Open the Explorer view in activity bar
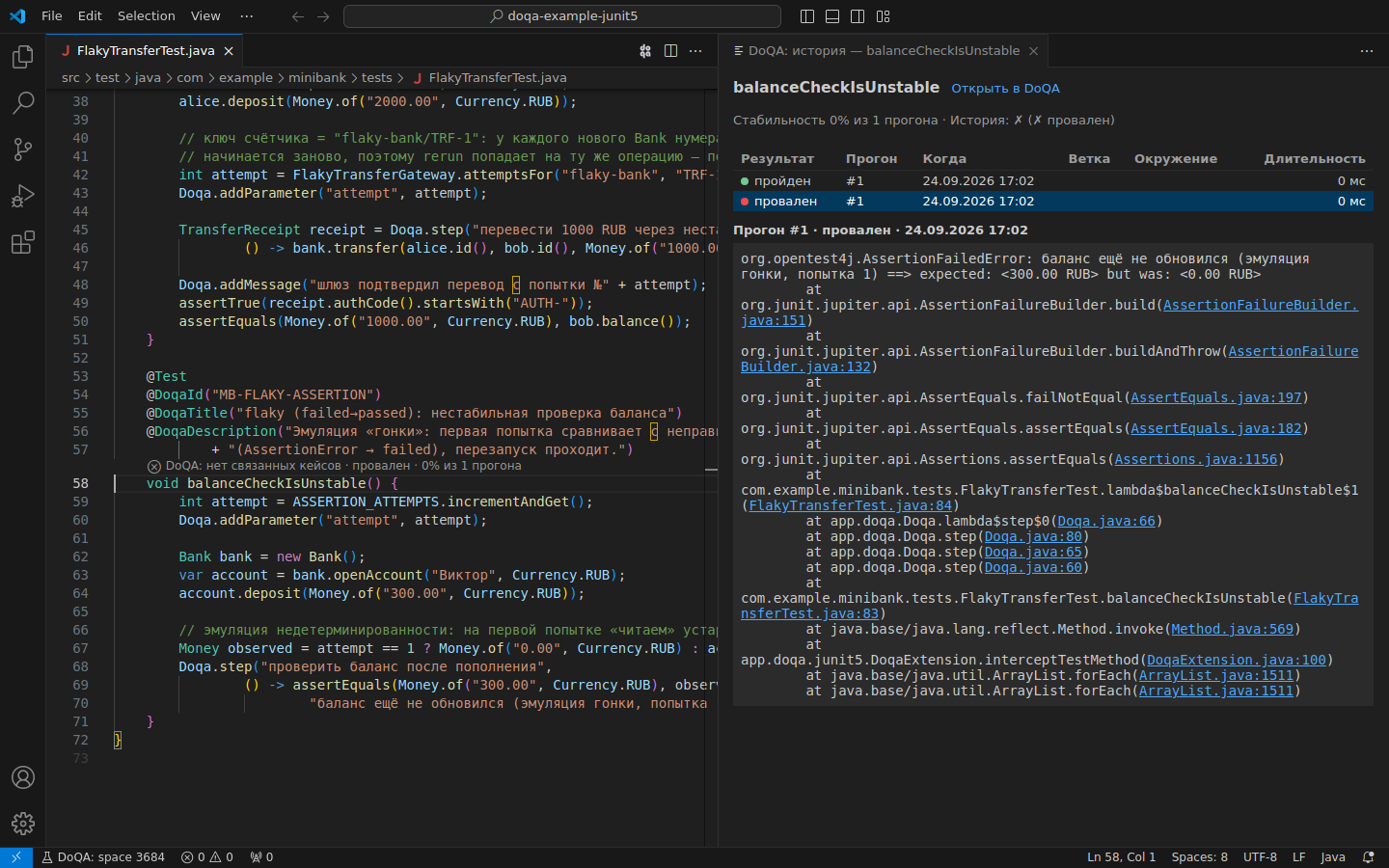1389x868 pixels. click(x=23, y=57)
